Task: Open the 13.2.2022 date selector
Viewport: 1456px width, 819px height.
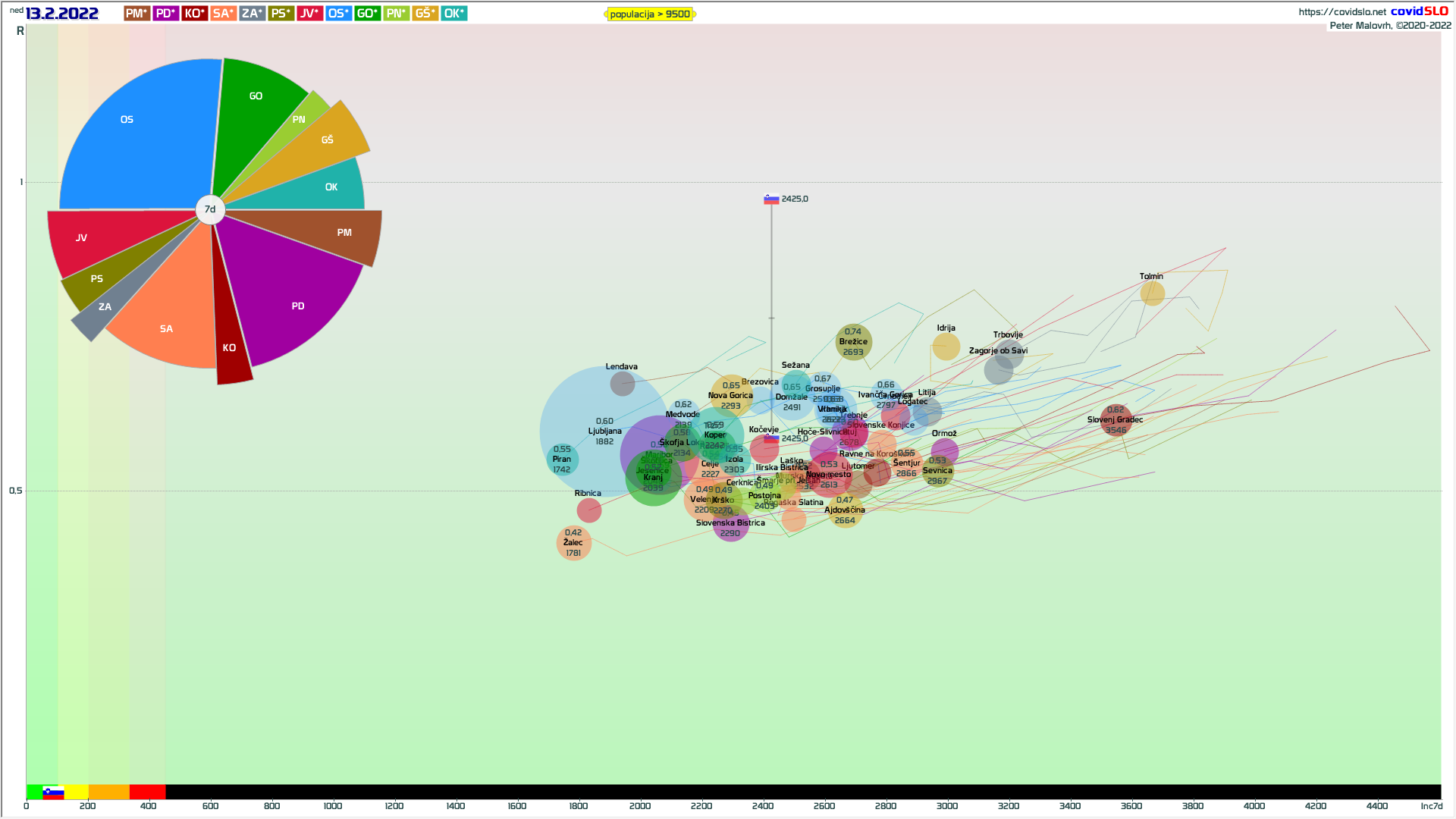Action: coord(61,14)
